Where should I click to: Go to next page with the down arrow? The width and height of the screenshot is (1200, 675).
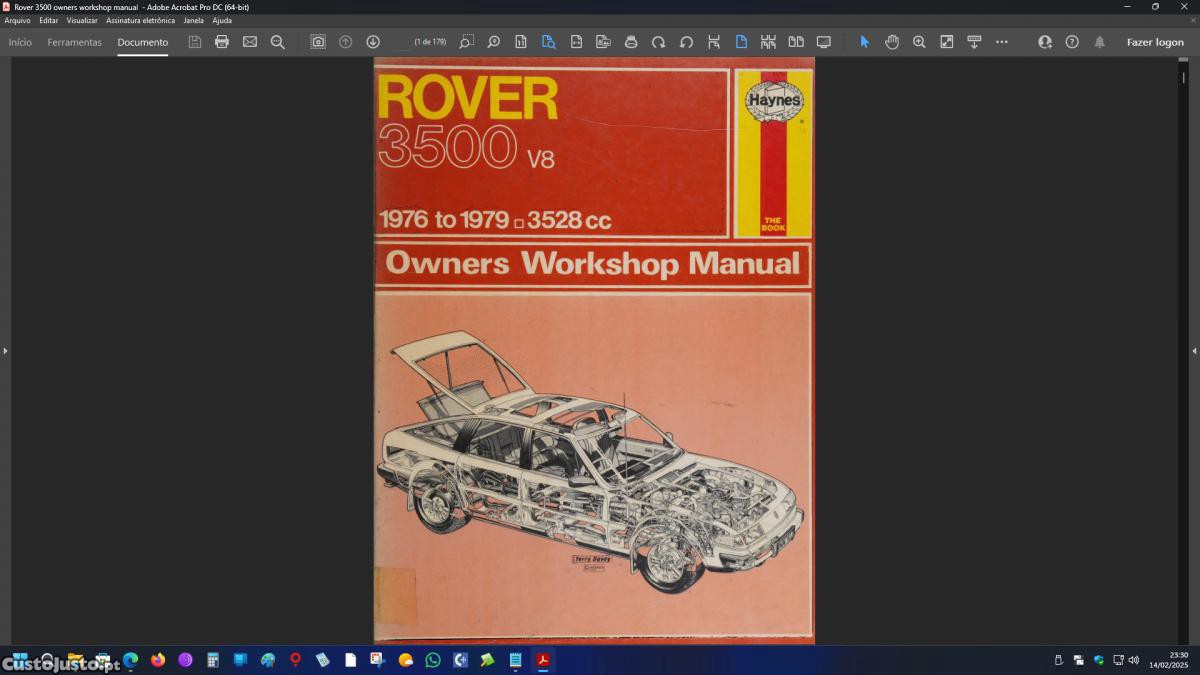[373, 42]
